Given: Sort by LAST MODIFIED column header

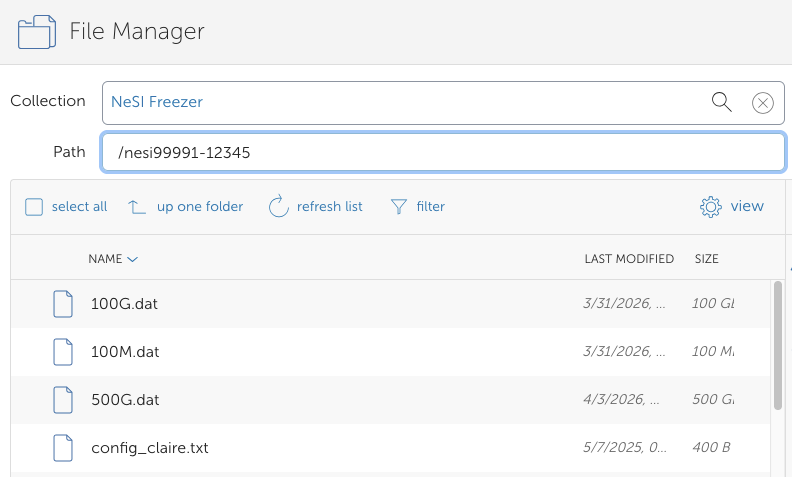Looking at the screenshot, I should (628, 259).
